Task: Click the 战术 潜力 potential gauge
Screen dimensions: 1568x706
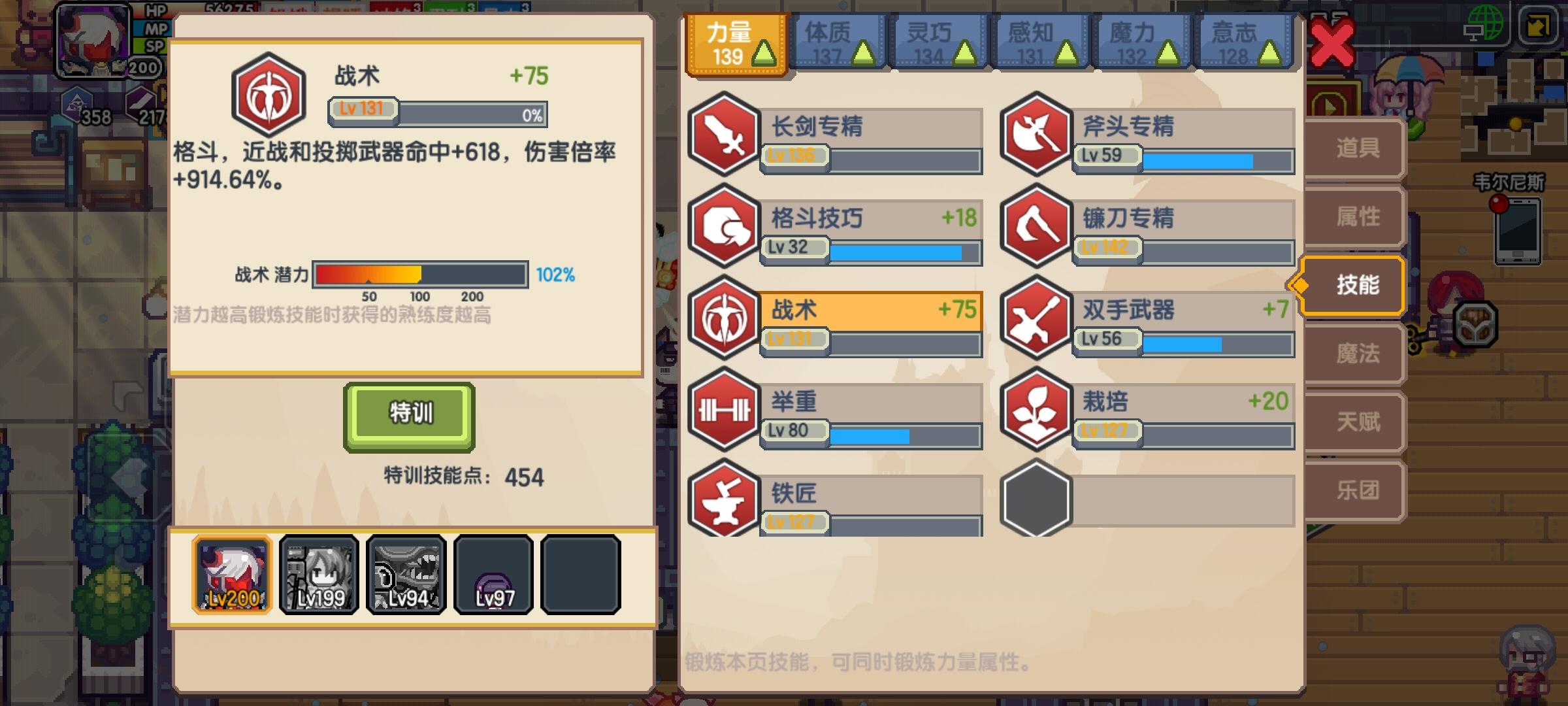Action: (421, 275)
